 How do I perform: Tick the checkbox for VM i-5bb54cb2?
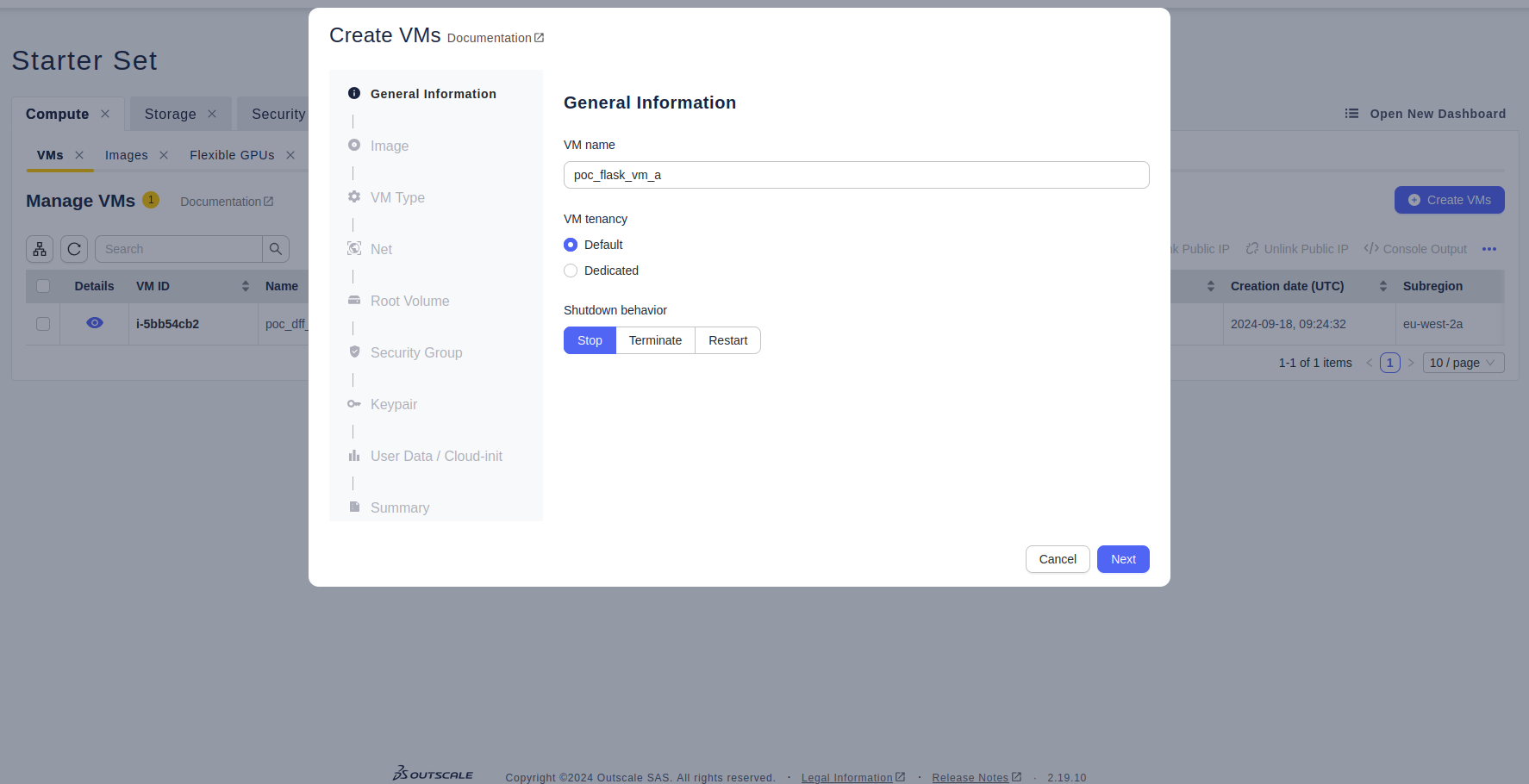43,324
